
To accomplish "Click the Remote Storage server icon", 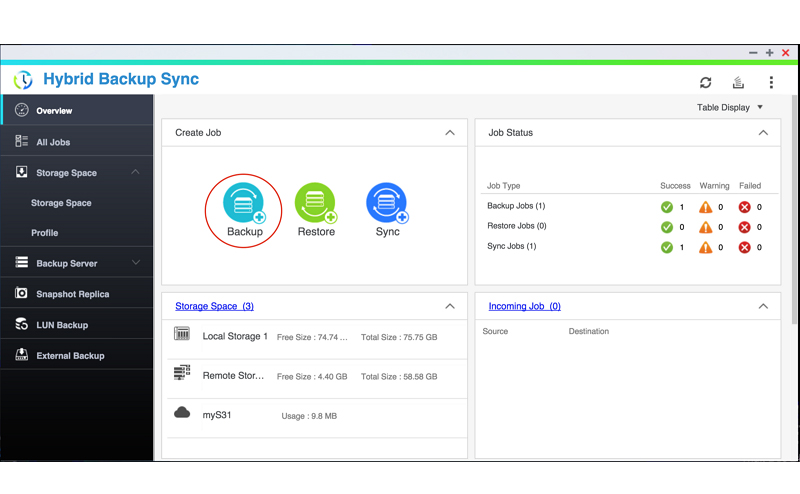I will [x=182, y=373].
